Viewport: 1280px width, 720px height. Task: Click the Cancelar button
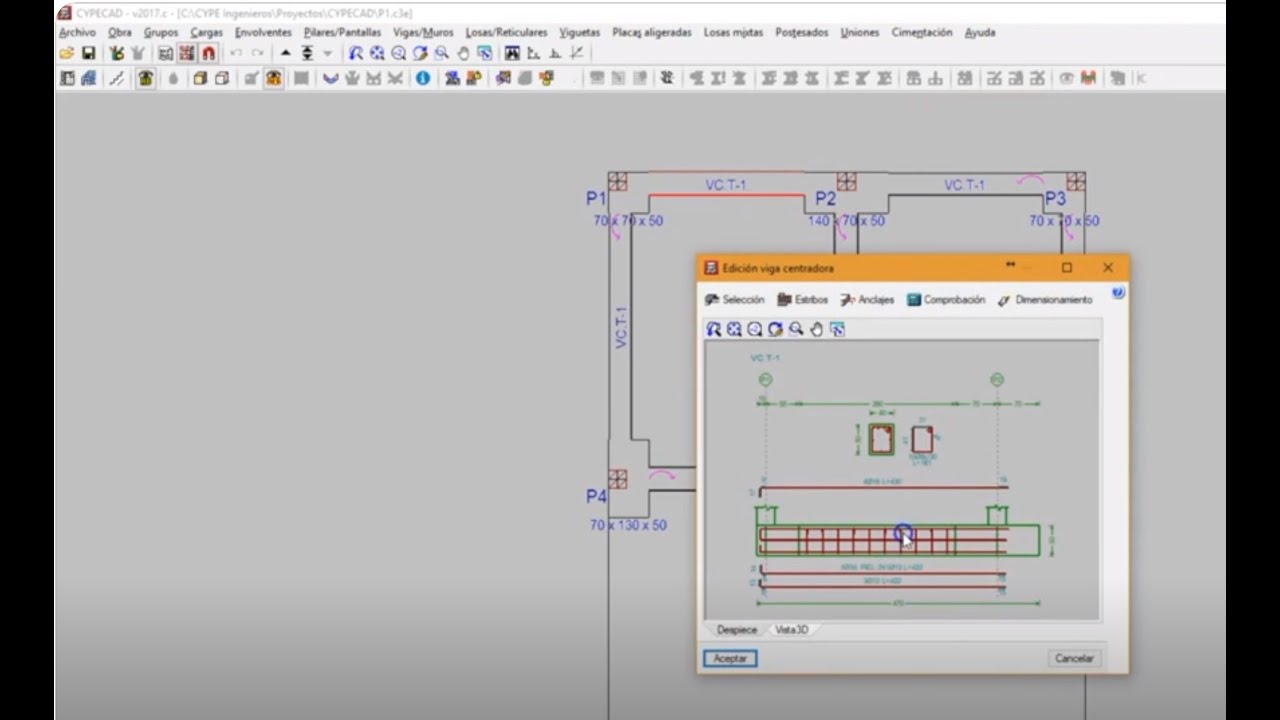(1074, 658)
